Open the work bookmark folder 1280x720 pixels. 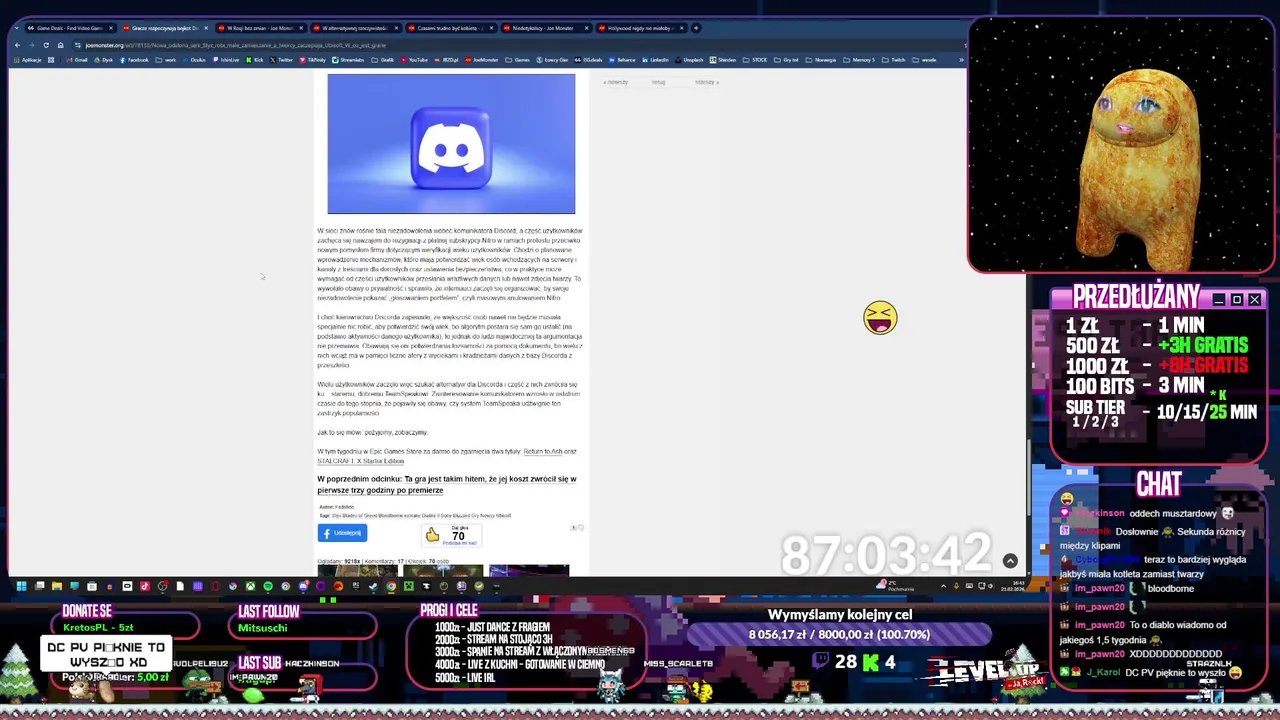[166, 60]
